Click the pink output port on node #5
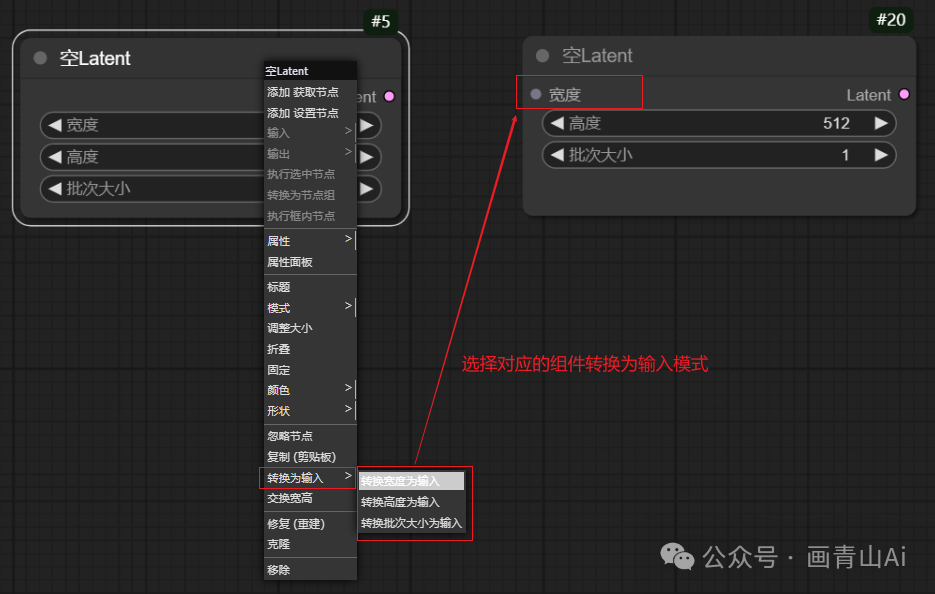The height and width of the screenshot is (594, 935). tap(389, 96)
